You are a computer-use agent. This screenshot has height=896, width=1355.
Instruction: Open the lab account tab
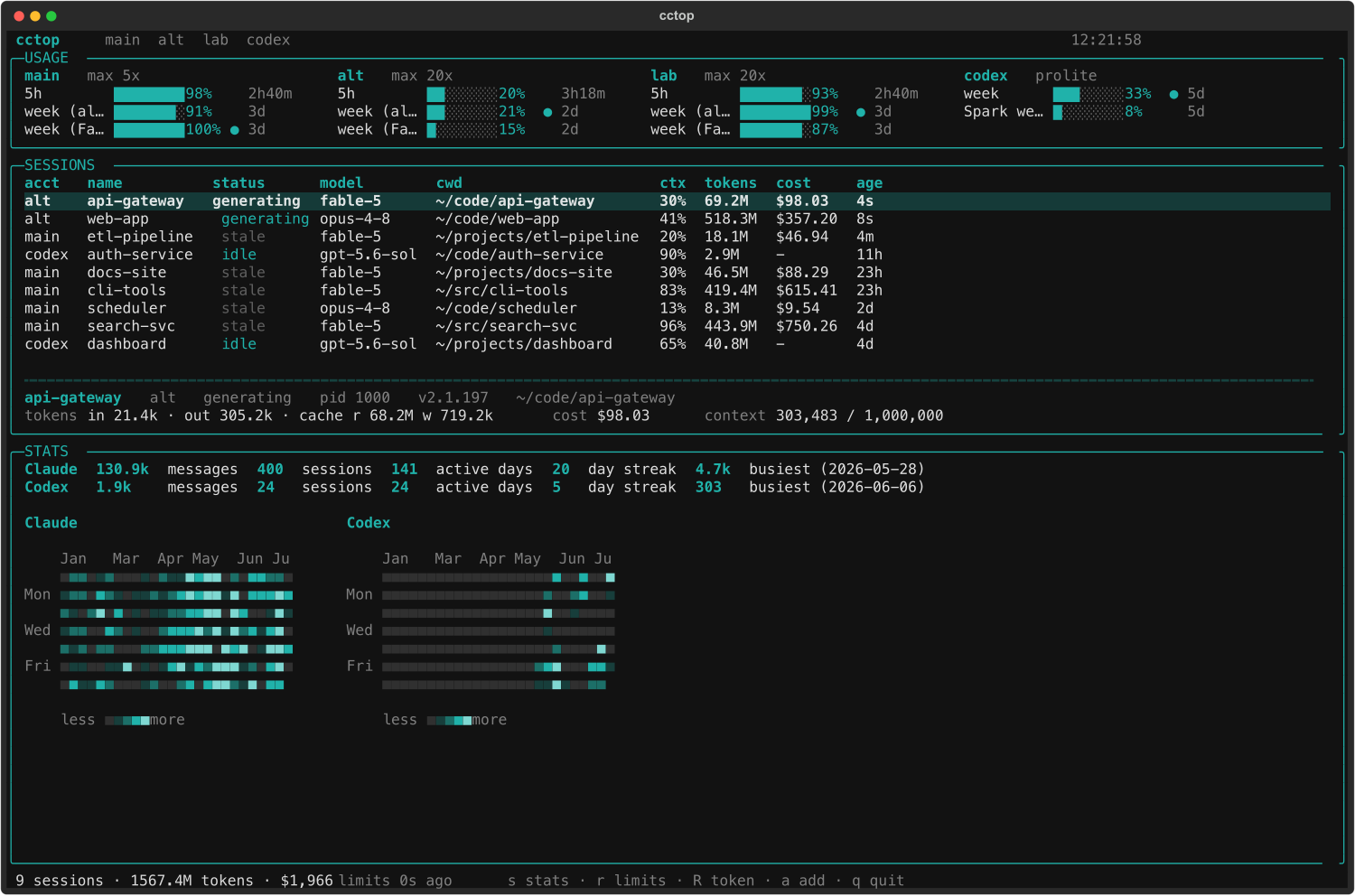(x=216, y=40)
